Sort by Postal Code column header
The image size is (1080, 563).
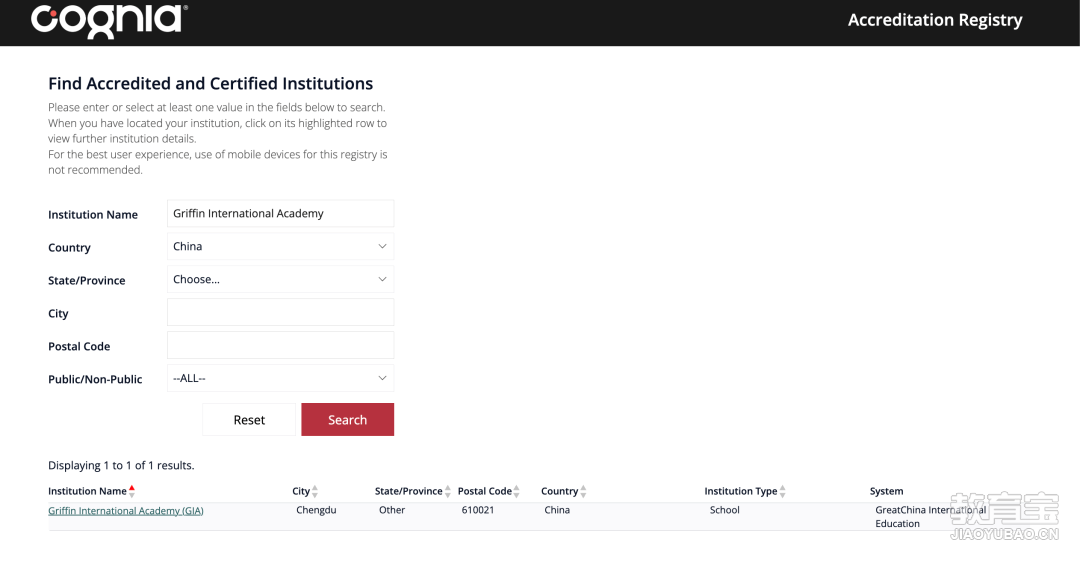tap(489, 491)
